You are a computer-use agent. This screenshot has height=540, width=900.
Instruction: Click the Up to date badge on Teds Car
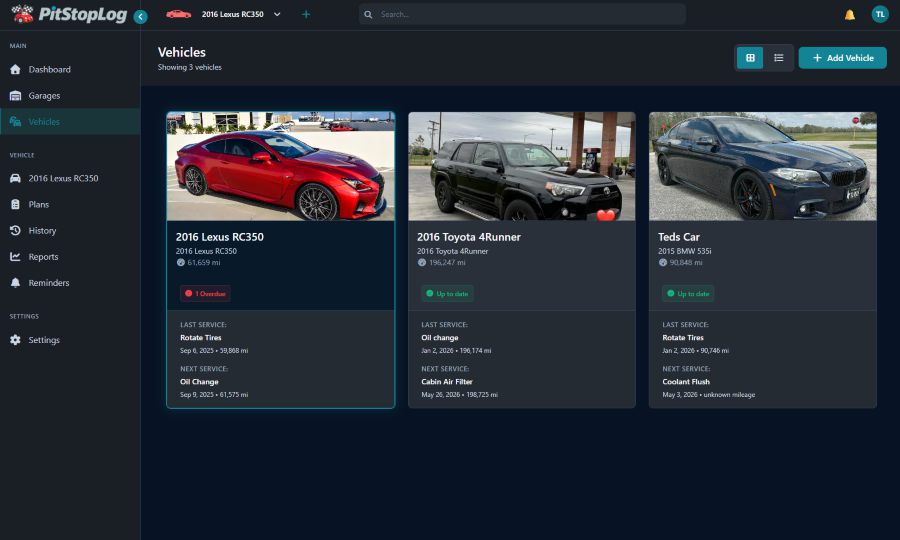688,294
